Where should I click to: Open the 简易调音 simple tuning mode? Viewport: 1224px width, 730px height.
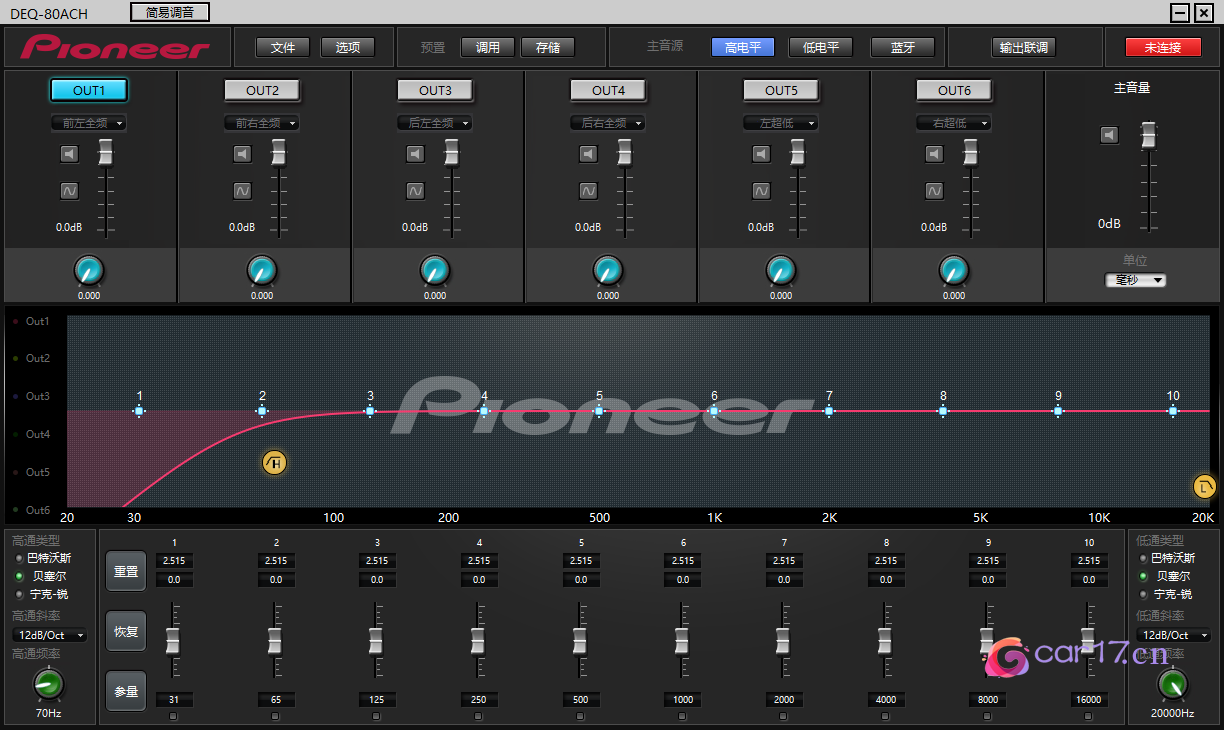(170, 12)
